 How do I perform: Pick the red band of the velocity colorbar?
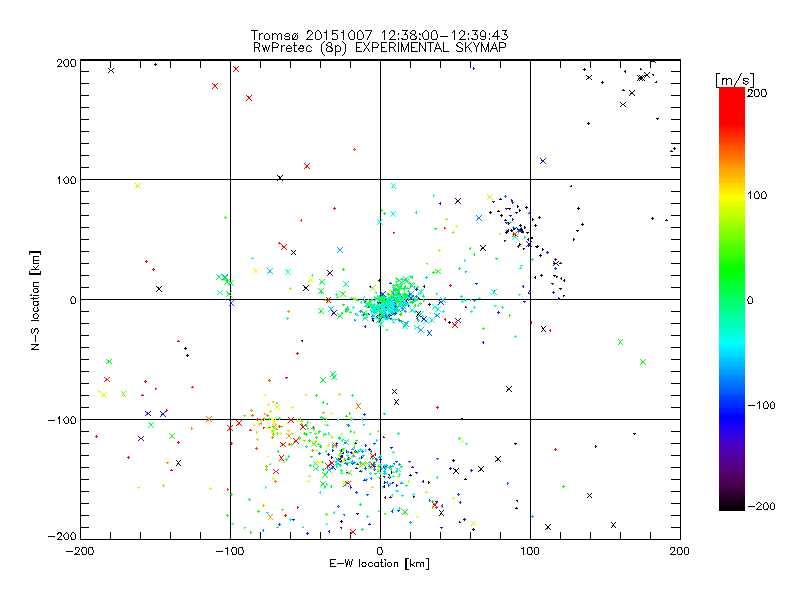click(732, 107)
